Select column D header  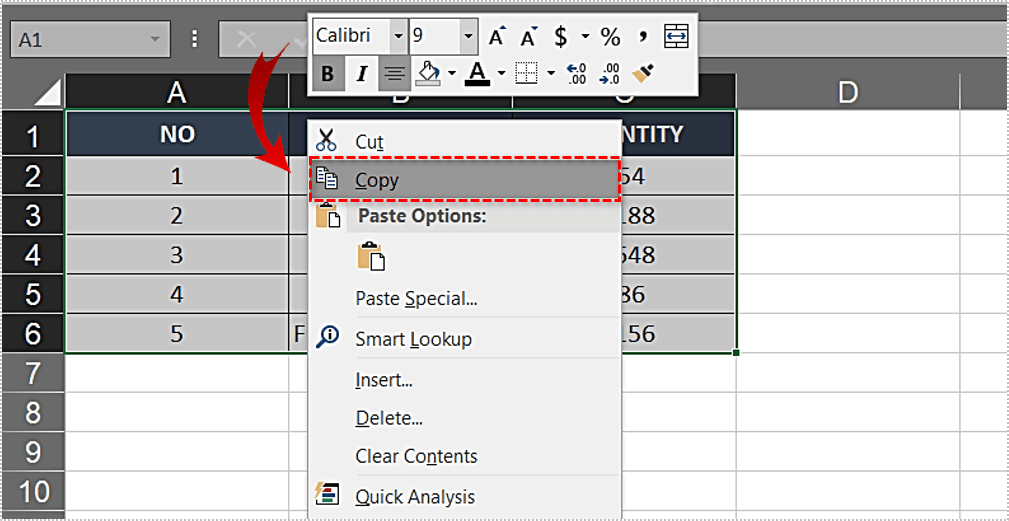click(847, 92)
